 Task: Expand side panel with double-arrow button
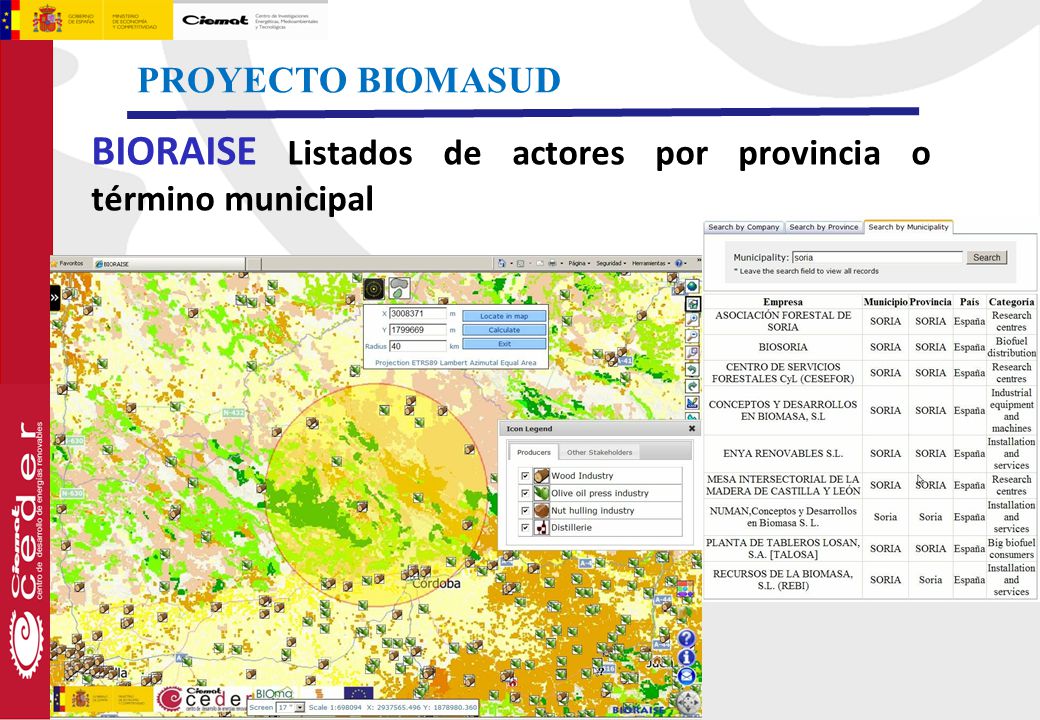[55, 298]
